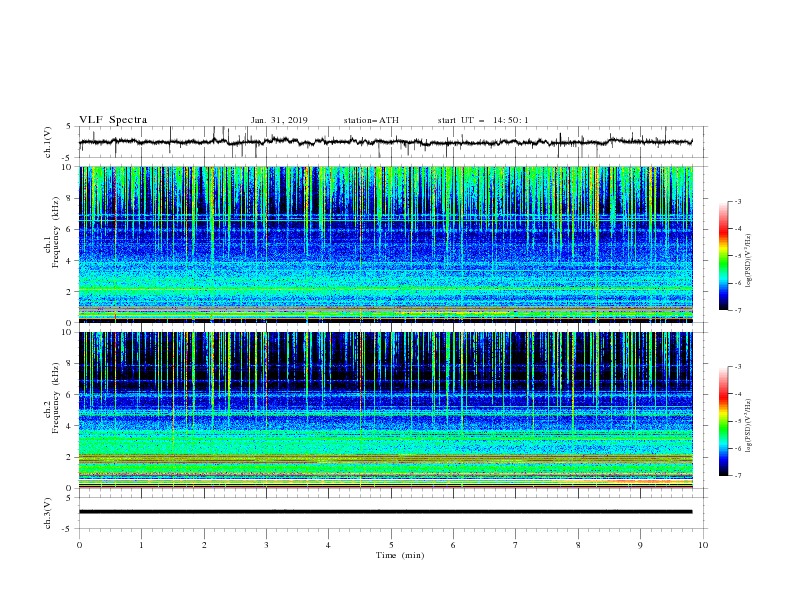Click the "Time (min)" axis label
Image resolution: width=792 pixels, height=612 pixels.
[x=400, y=555]
